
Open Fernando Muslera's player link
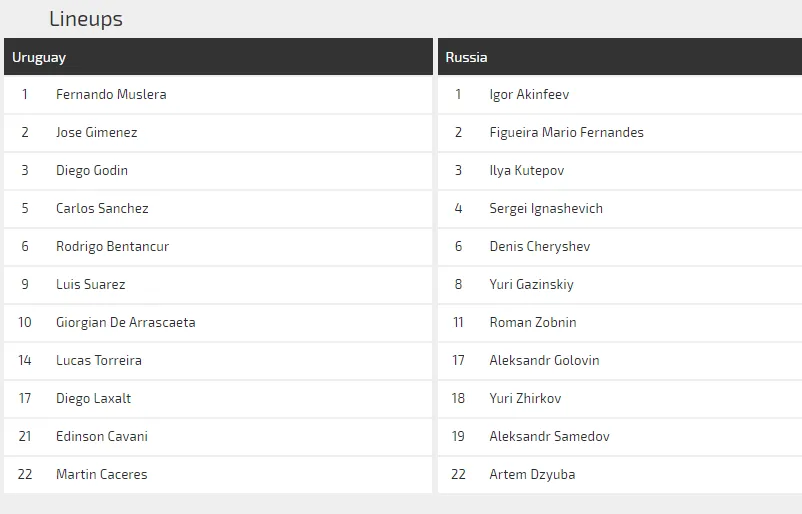click(x=111, y=94)
